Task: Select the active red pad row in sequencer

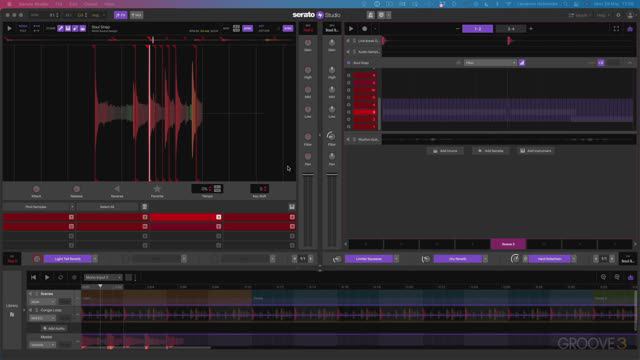Action: coord(364,112)
